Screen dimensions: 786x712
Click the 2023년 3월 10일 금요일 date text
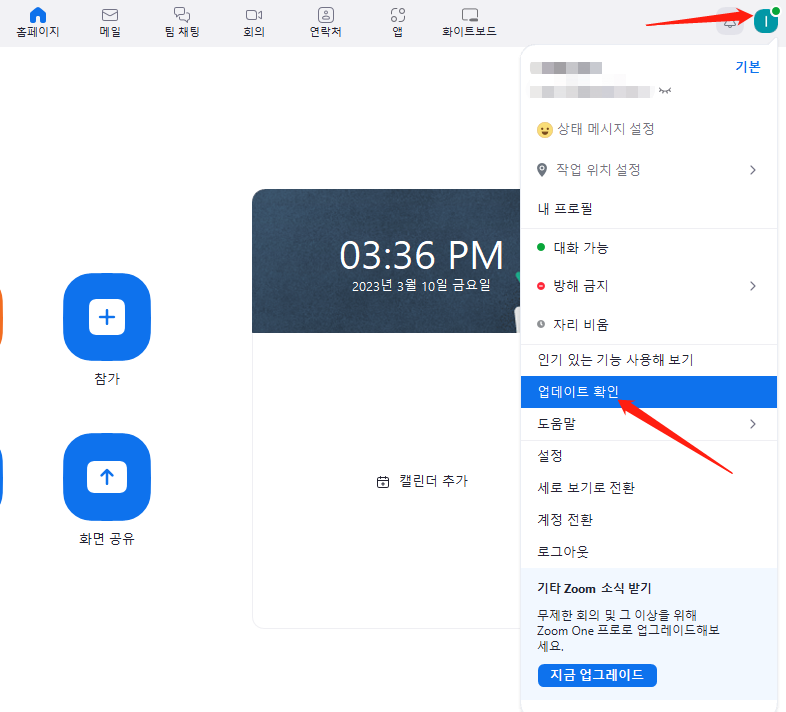click(x=421, y=286)
